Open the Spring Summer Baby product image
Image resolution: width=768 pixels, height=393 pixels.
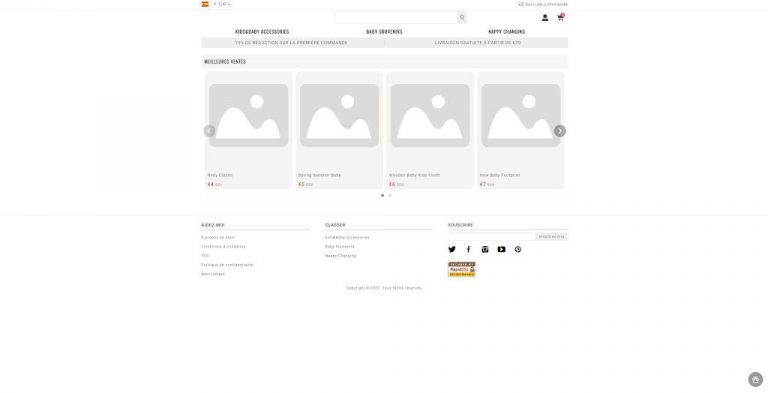coord(339,115)
